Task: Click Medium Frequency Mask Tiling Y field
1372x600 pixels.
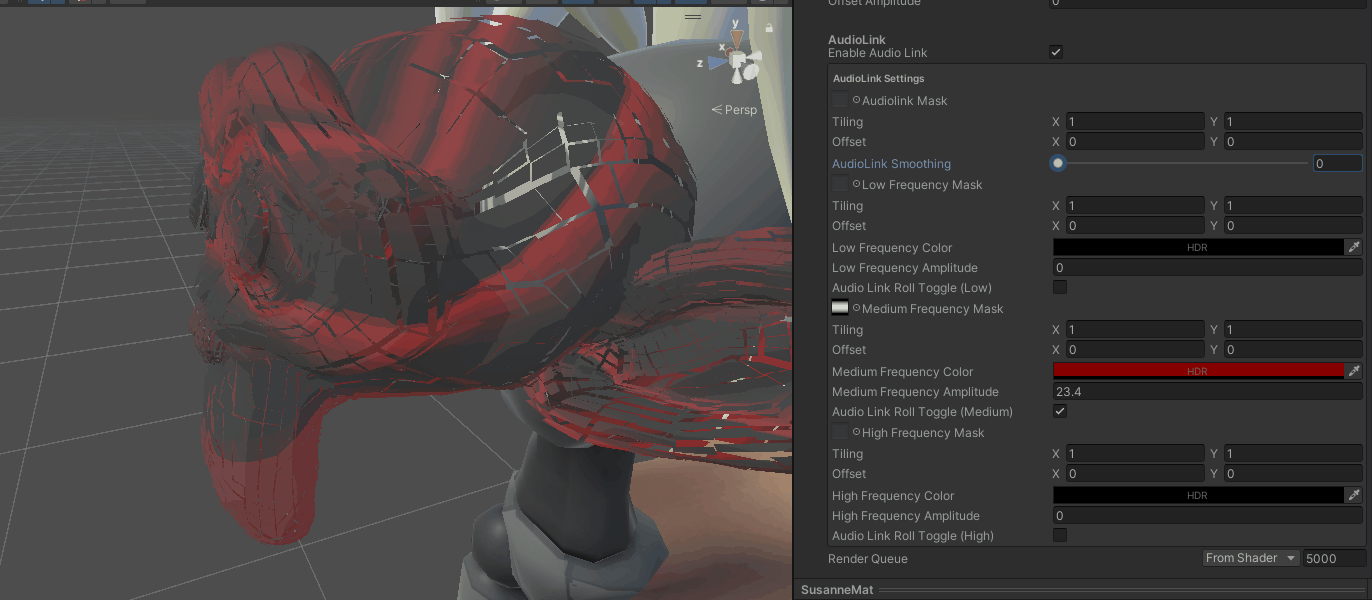Action: [1293, 329]
